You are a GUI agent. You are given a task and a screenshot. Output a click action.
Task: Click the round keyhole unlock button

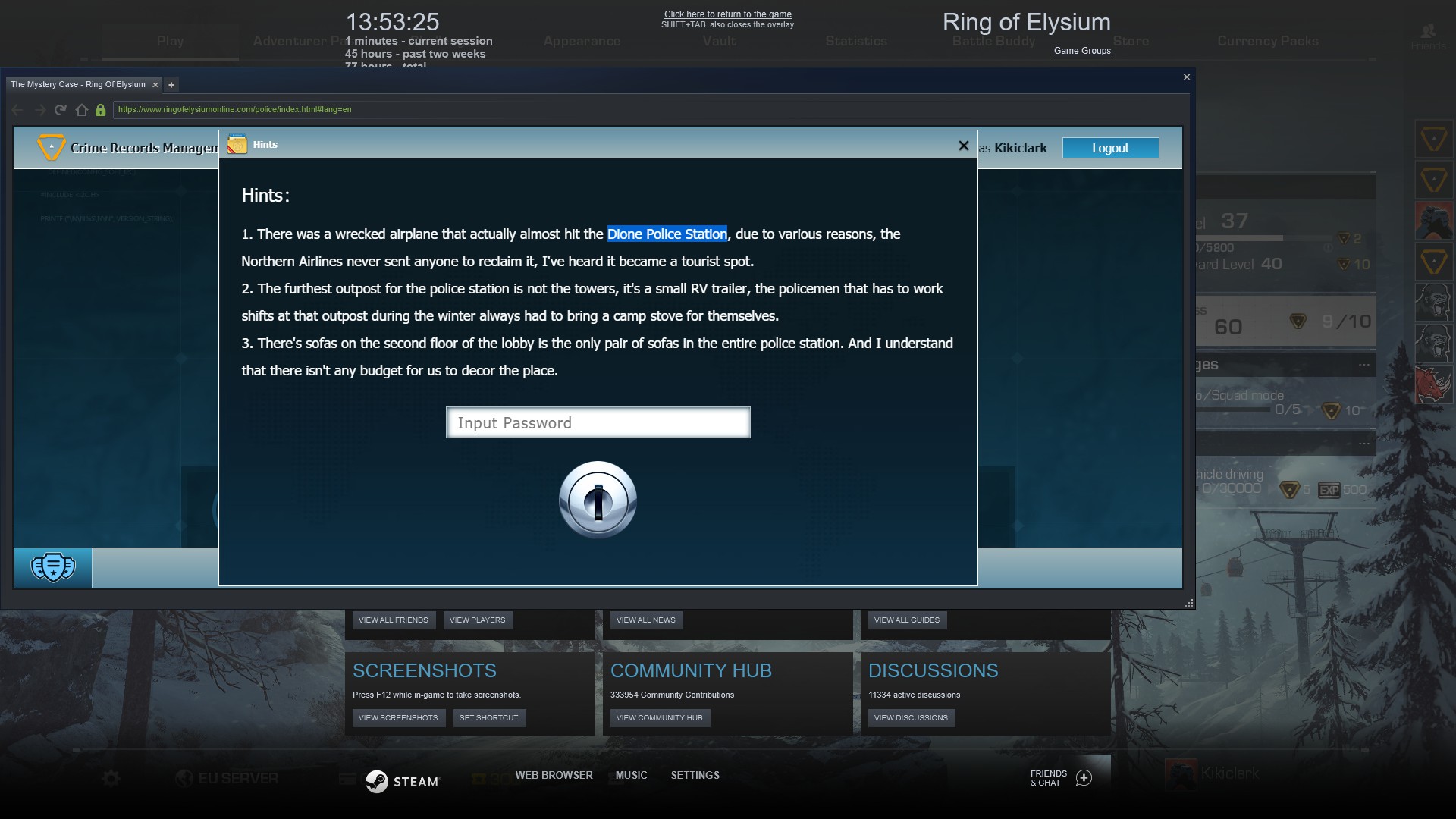click(x=598, y=500)
